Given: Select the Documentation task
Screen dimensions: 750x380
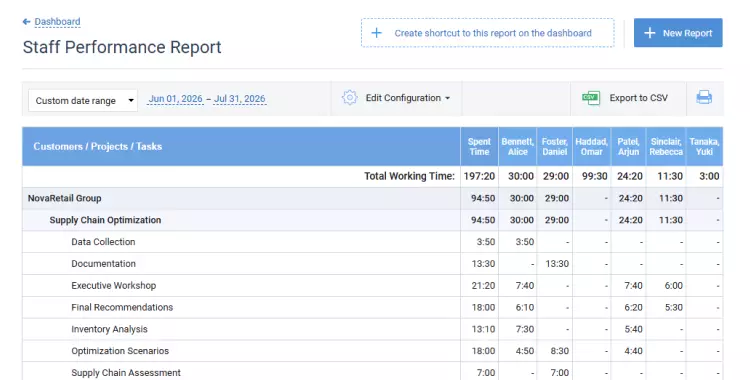Looking at the screenshot, I should point(103,264).
